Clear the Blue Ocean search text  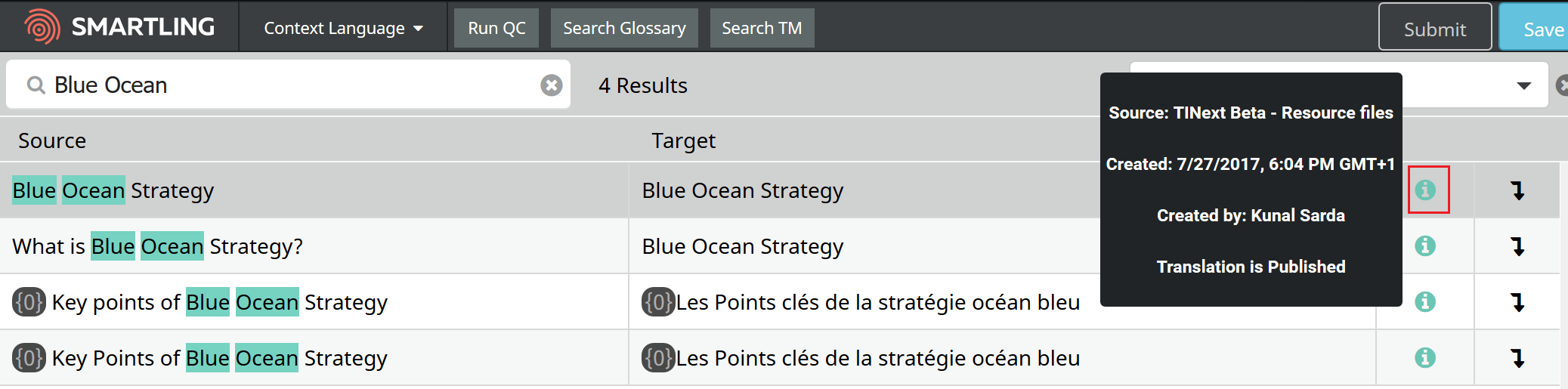(x=552, y=85)
